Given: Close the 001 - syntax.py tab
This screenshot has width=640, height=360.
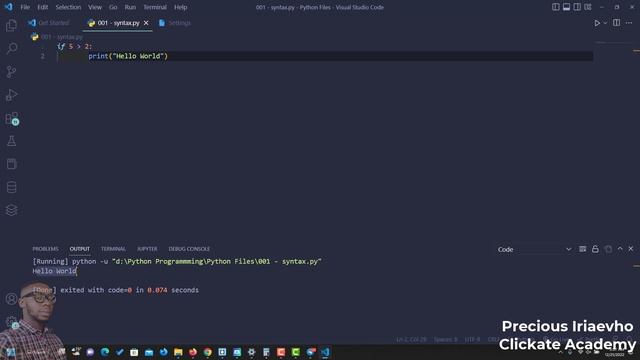Looking at the screenshot, I should (x=146, y=23).
